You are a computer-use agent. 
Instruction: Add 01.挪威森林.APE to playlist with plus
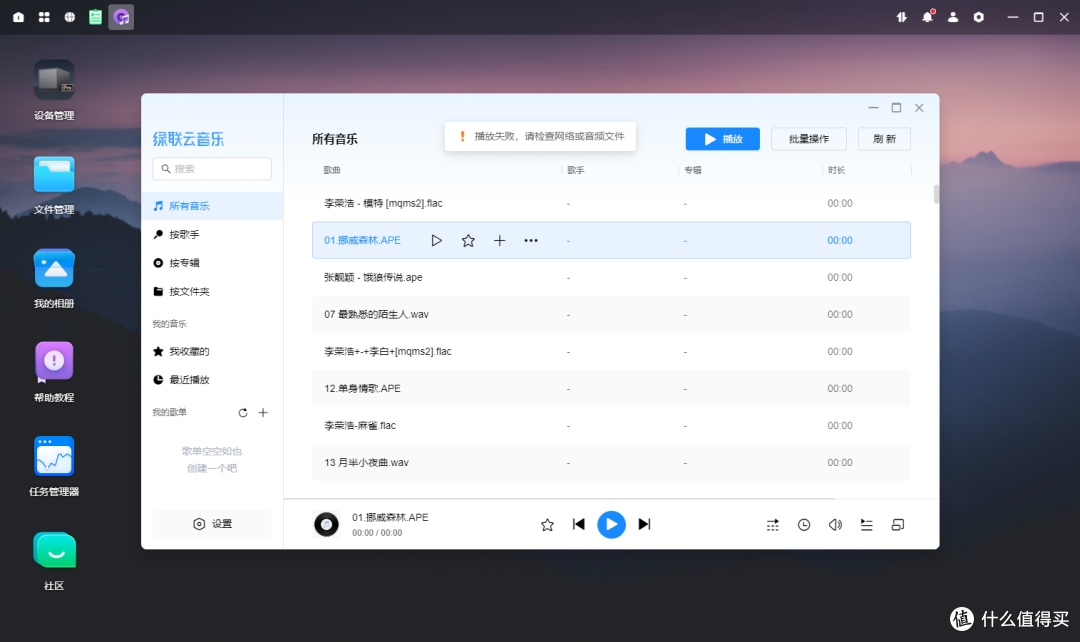pos(499,240)
